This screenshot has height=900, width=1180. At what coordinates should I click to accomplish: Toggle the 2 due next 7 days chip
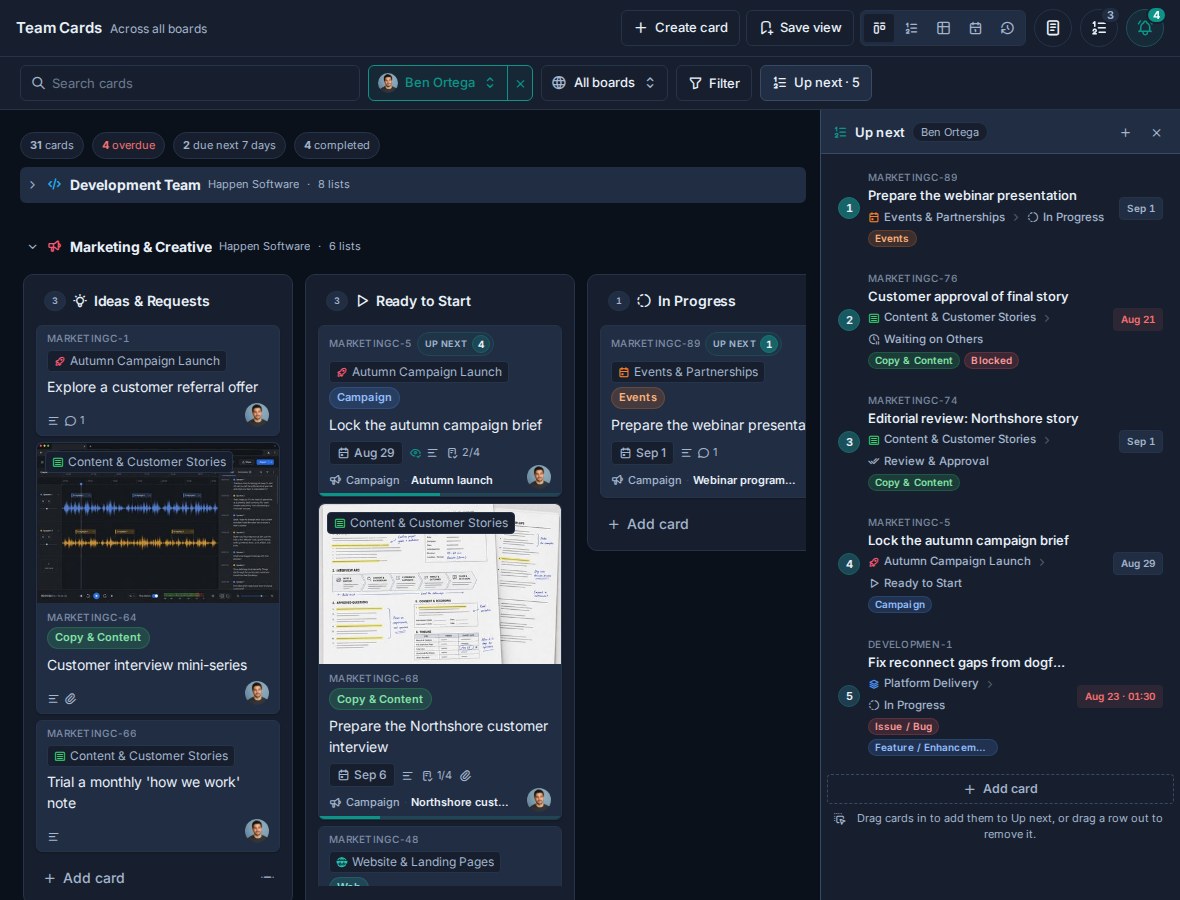(230, 145)
